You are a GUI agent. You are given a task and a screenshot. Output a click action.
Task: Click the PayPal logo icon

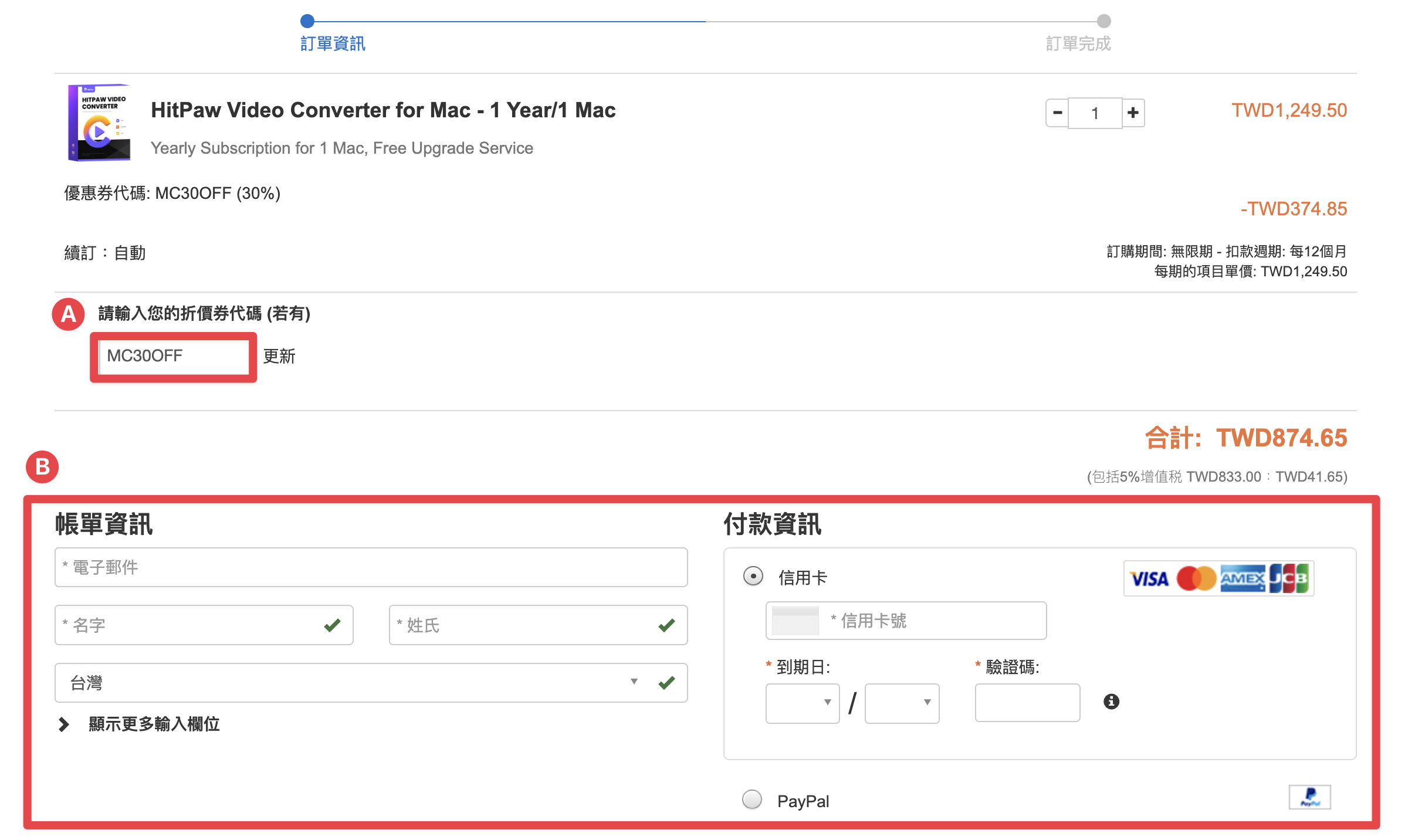coord(1309,797)
